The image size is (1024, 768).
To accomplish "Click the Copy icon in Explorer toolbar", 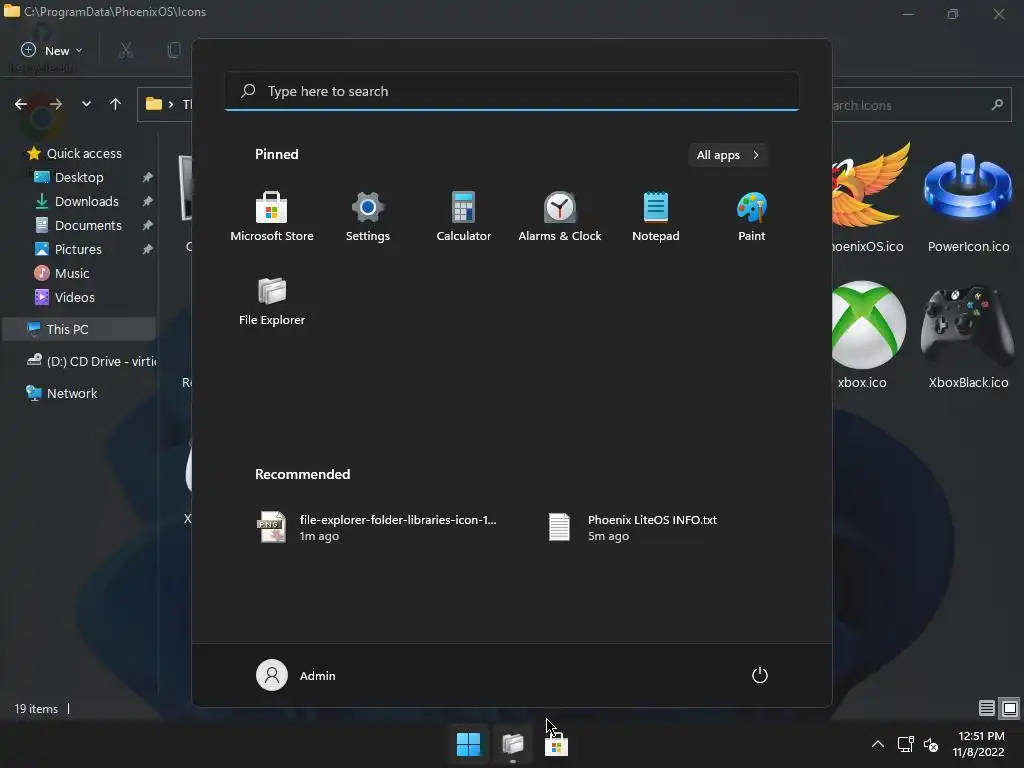I will 173,50.
